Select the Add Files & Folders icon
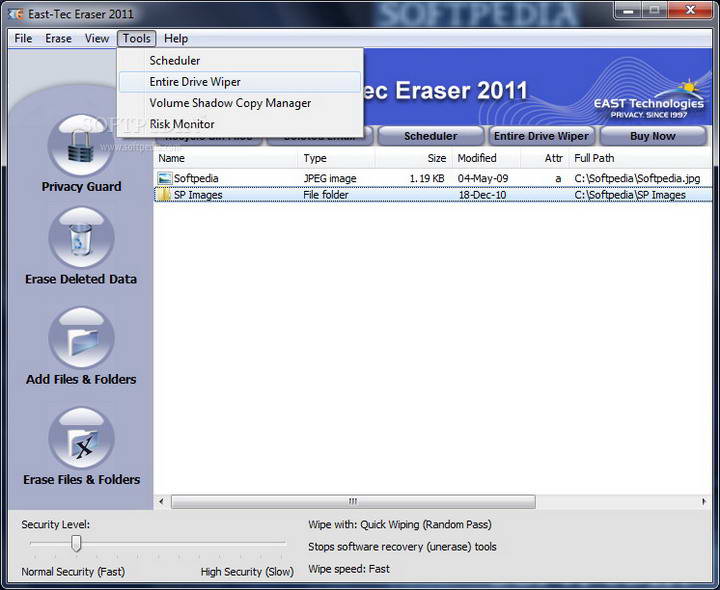Viewport: 720px width, 590px height. pyautogui.click(x=81, y=338)
